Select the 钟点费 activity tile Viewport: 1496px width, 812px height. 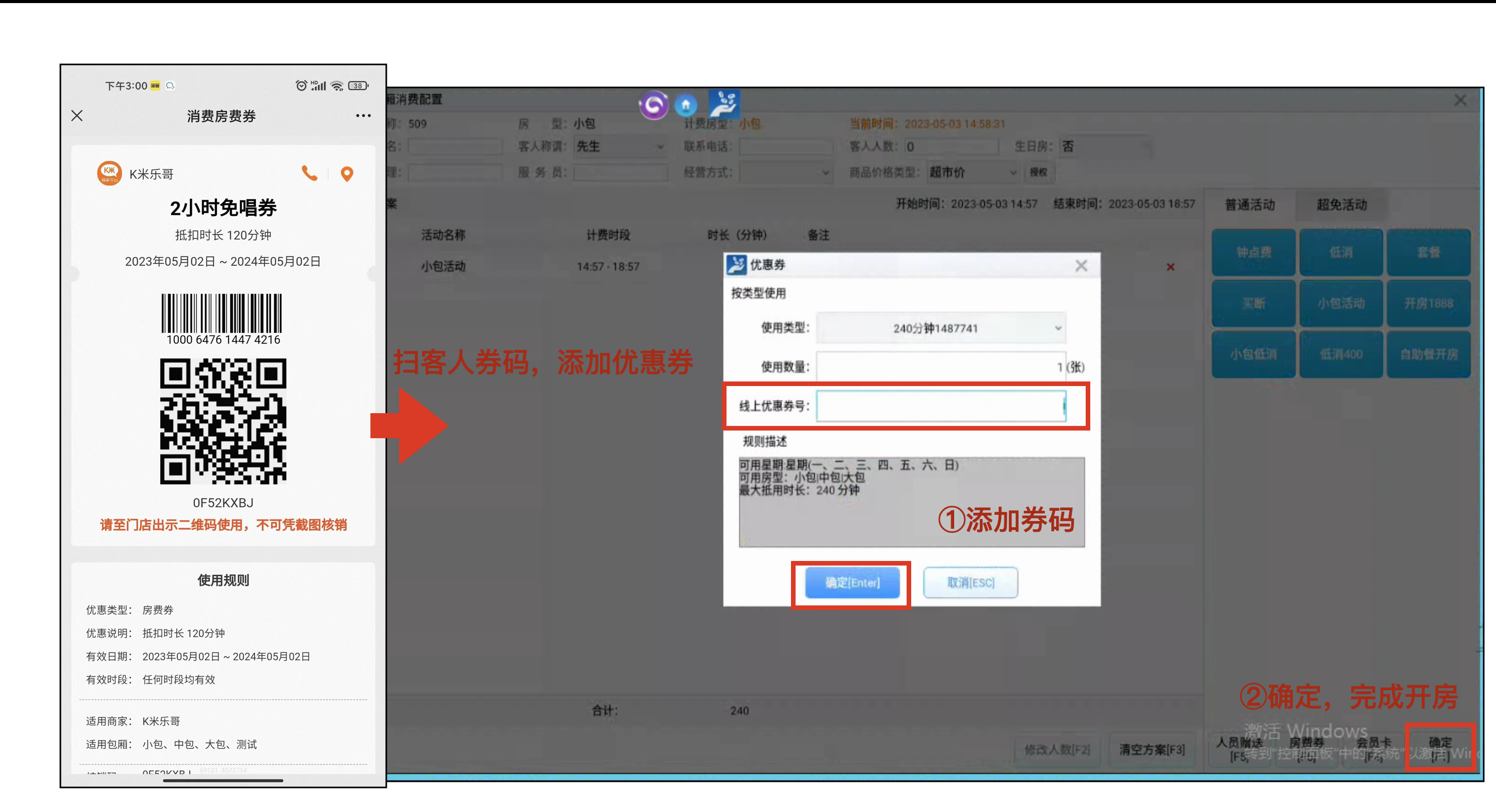pyautogui.click(x=1253, y=253)
